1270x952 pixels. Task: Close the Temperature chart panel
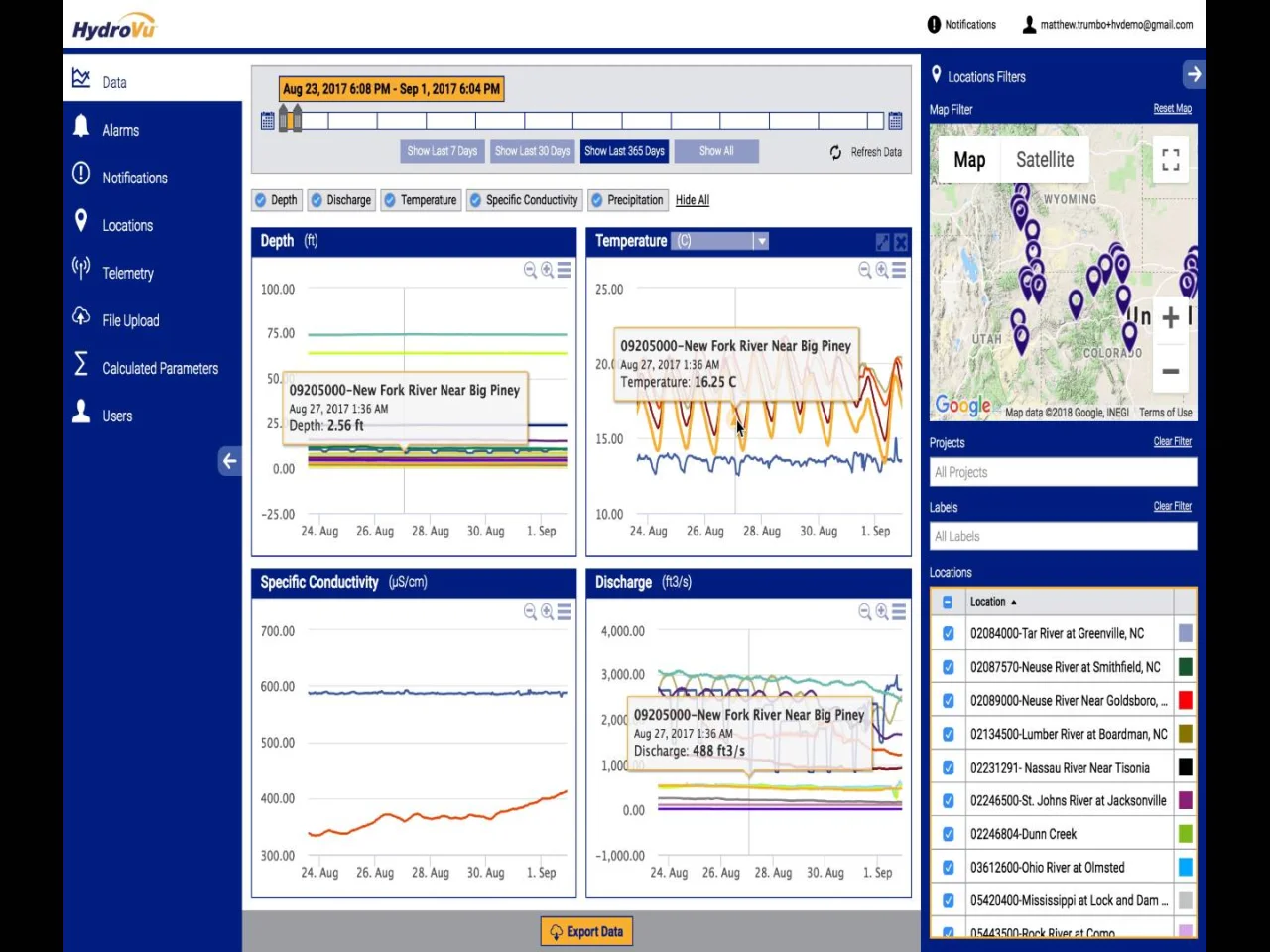[x=900, y=242]
